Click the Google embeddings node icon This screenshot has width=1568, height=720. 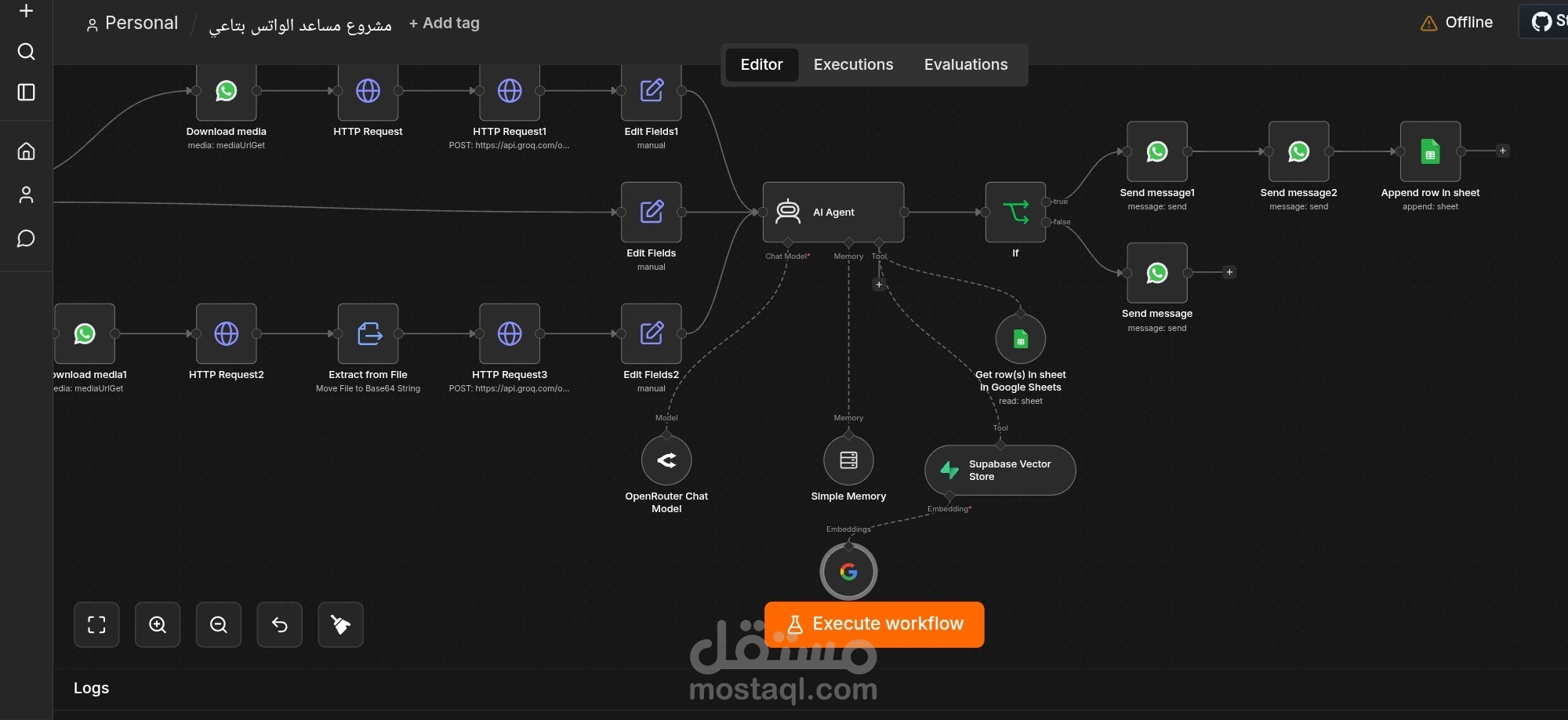tap(848, 572)
